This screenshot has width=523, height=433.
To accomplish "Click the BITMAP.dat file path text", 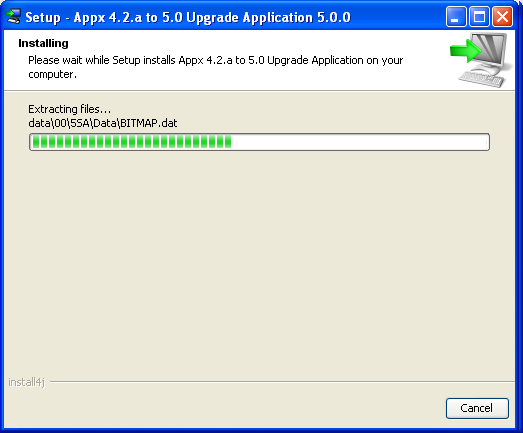I will (x=103, y=123).
